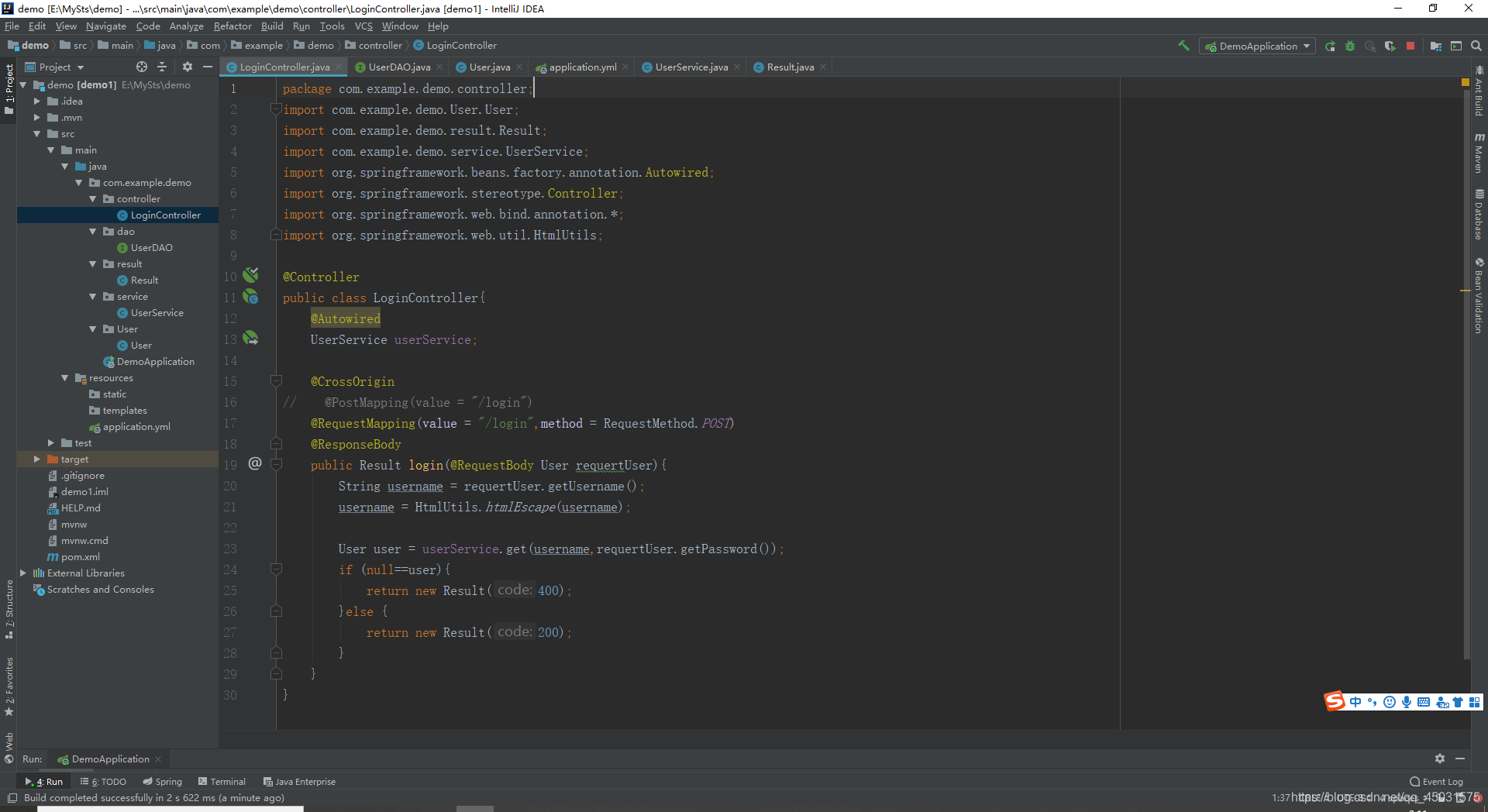Click the tool window quick-access icon in the status bar corner
This screenshot has width=1488, height=812.
(x=12, y=798)
